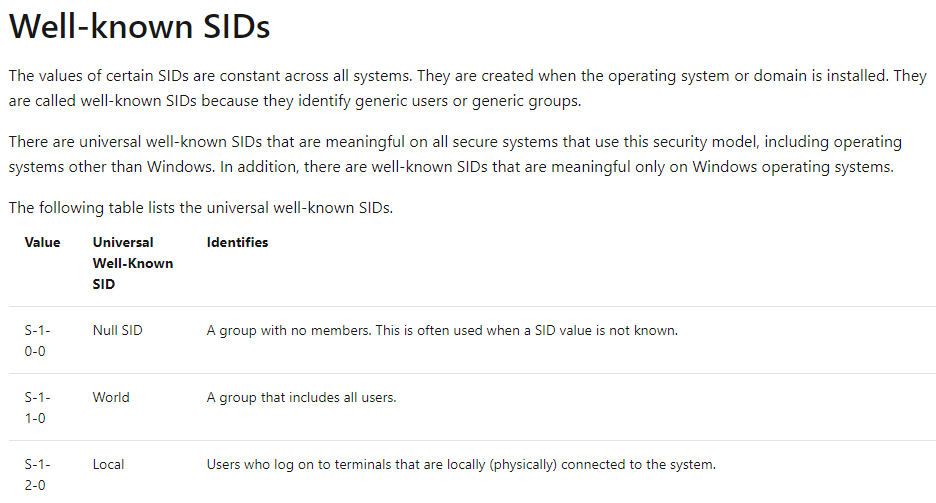
Task: Click the "Identifies" column header
Action: click(237, 242)
